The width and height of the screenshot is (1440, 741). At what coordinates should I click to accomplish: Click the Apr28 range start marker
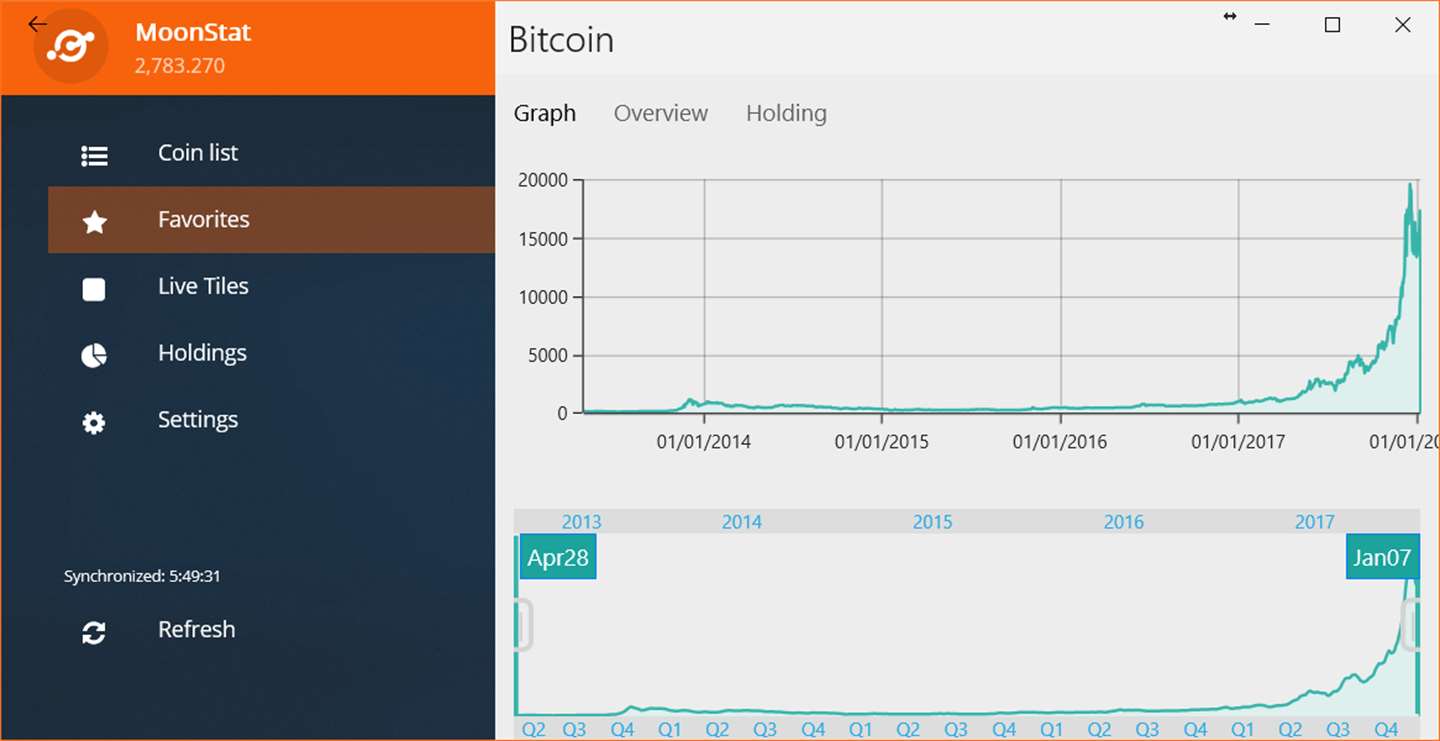pyautogui.click(x=558, y=557)
